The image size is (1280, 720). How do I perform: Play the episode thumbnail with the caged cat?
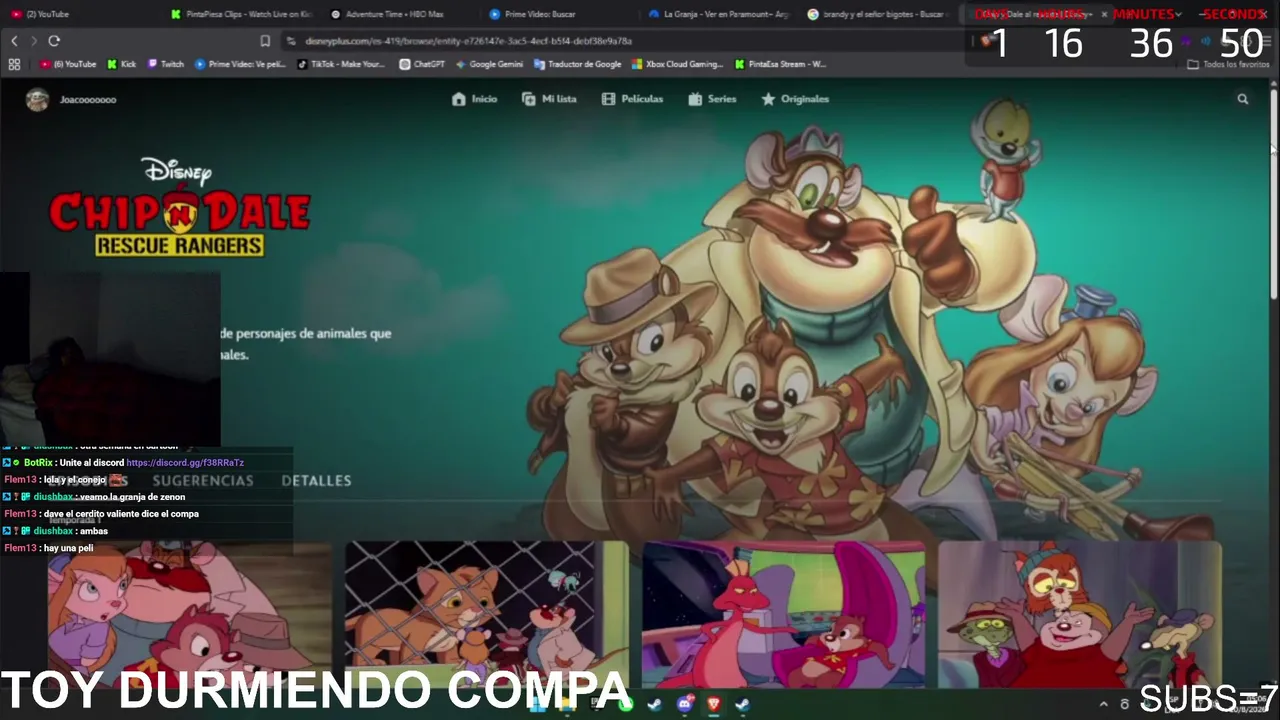point(486,614)
